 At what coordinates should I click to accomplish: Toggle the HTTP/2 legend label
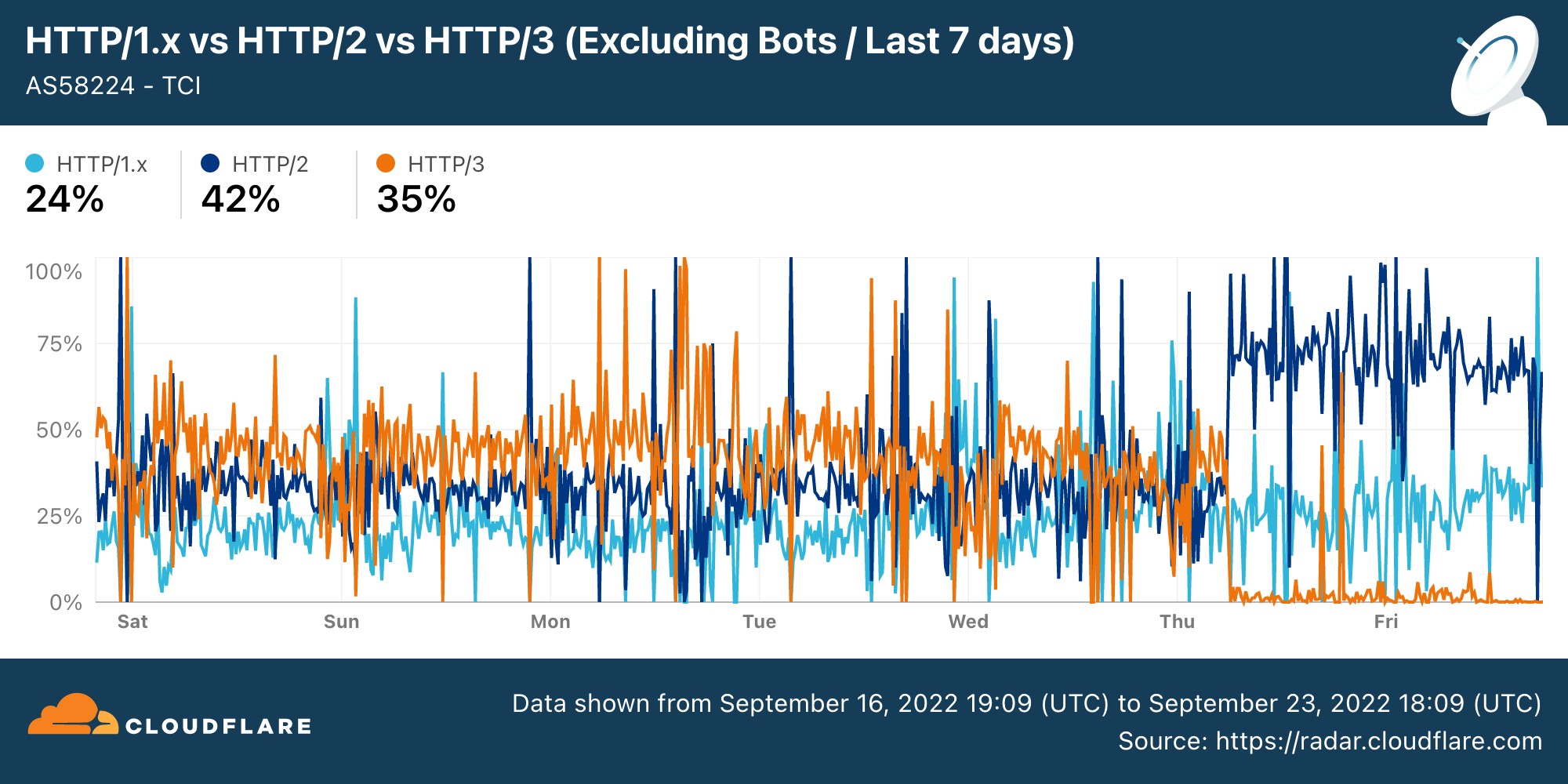point(270,165)
